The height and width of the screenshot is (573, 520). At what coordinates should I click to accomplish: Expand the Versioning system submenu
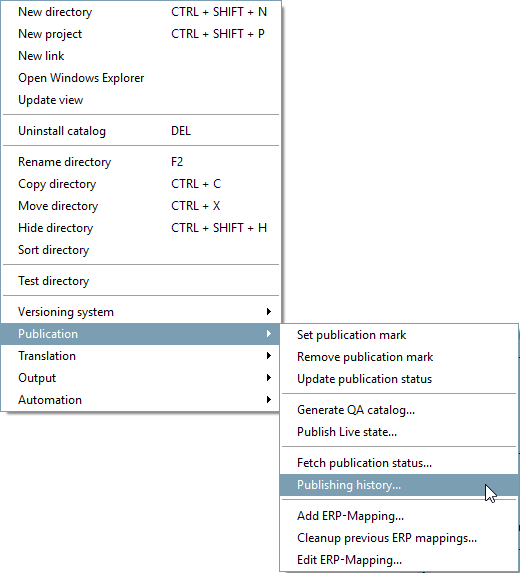click(x=141, y=312)
